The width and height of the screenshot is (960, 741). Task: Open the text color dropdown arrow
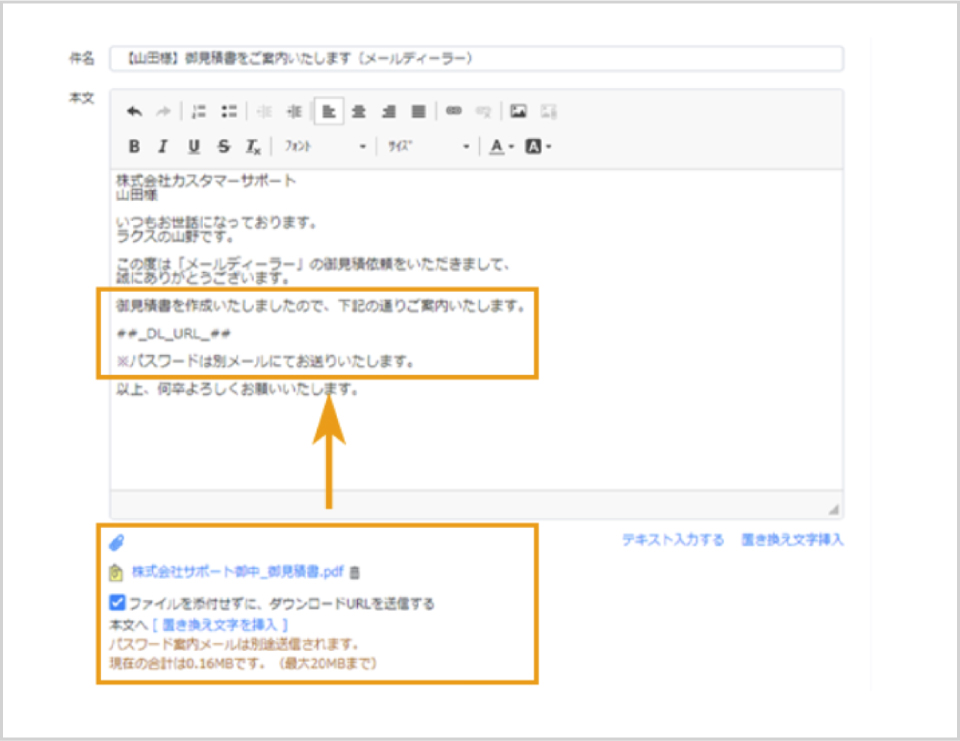[510, 145]
